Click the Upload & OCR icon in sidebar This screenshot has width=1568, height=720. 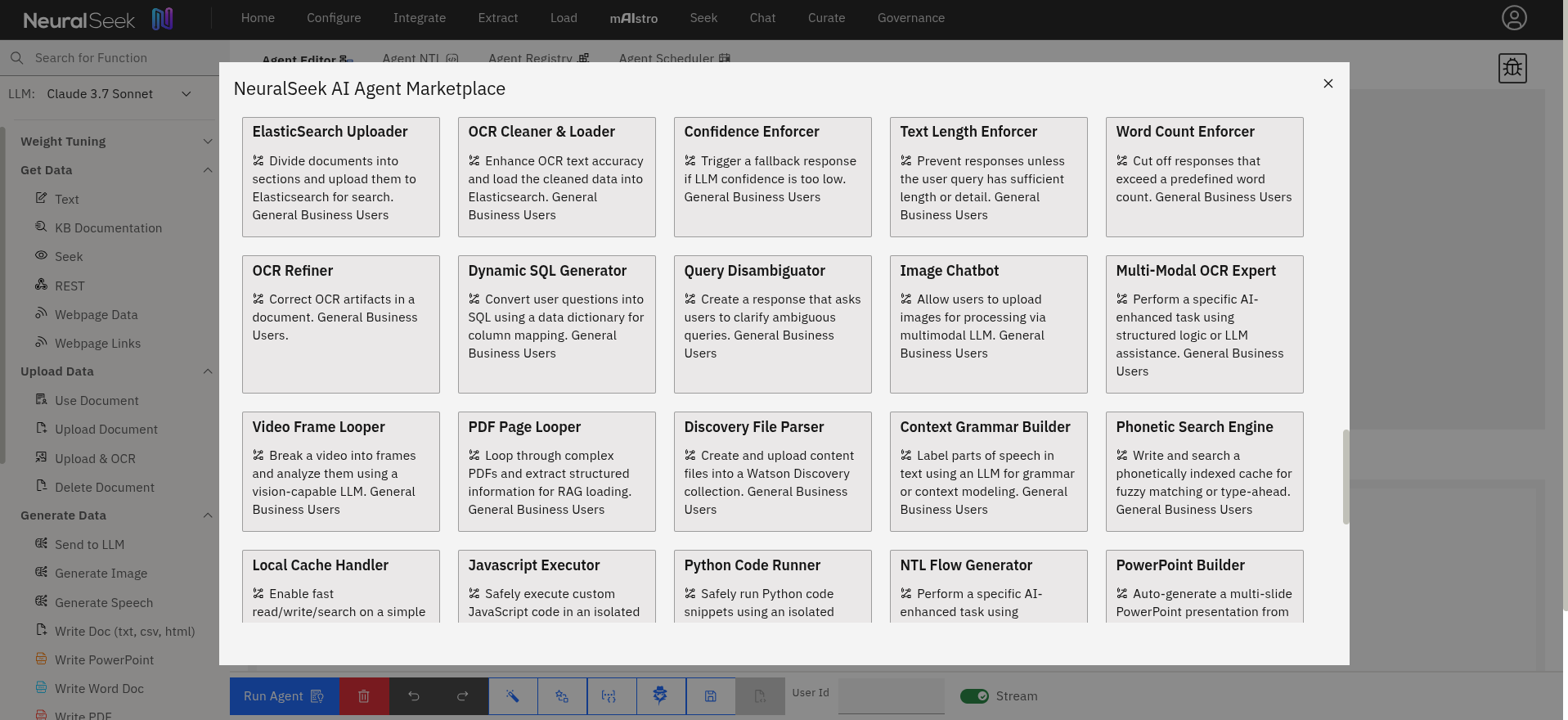click(41, 457)
